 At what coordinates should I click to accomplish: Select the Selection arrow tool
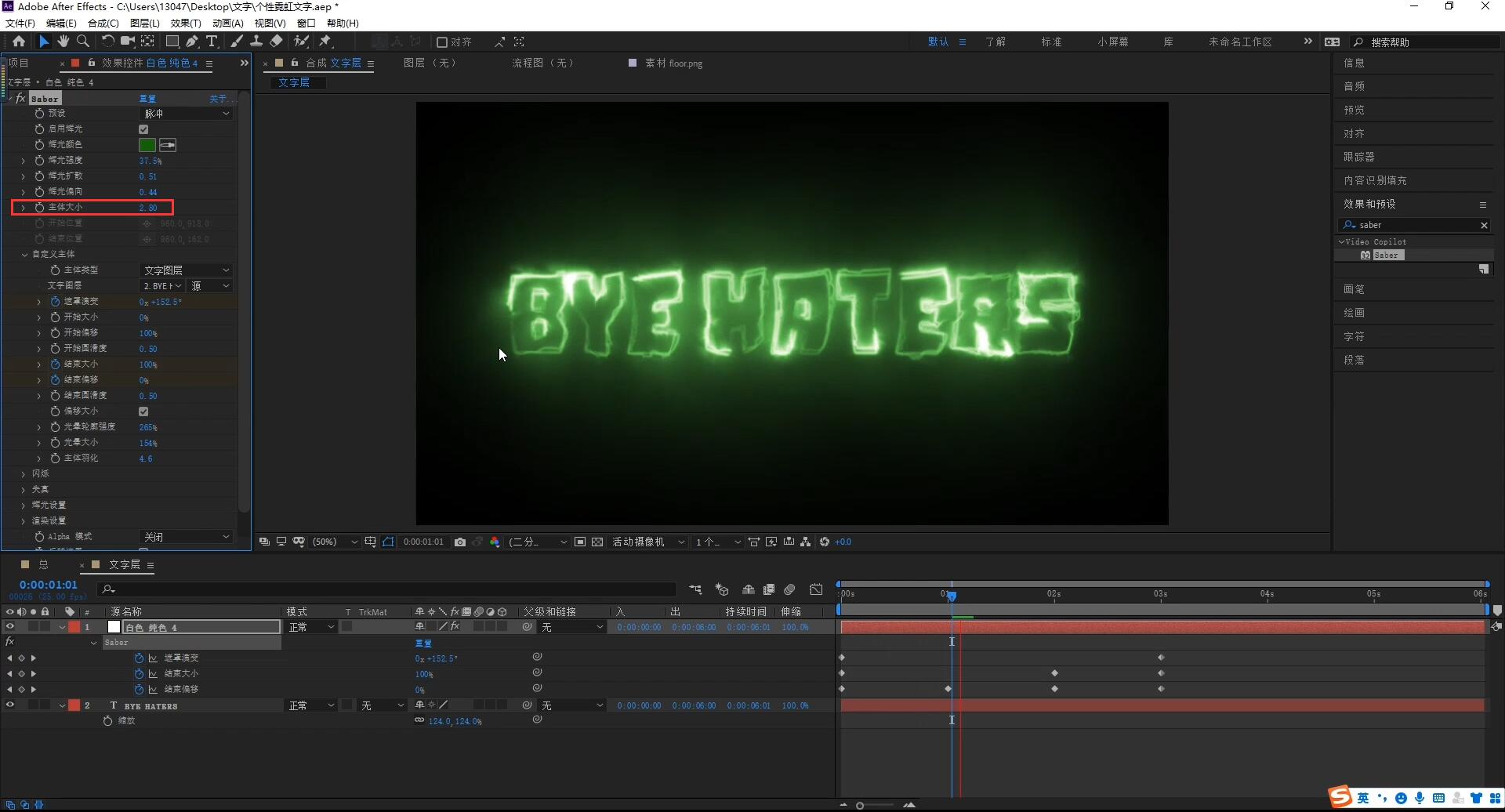(x=44, y=42)
